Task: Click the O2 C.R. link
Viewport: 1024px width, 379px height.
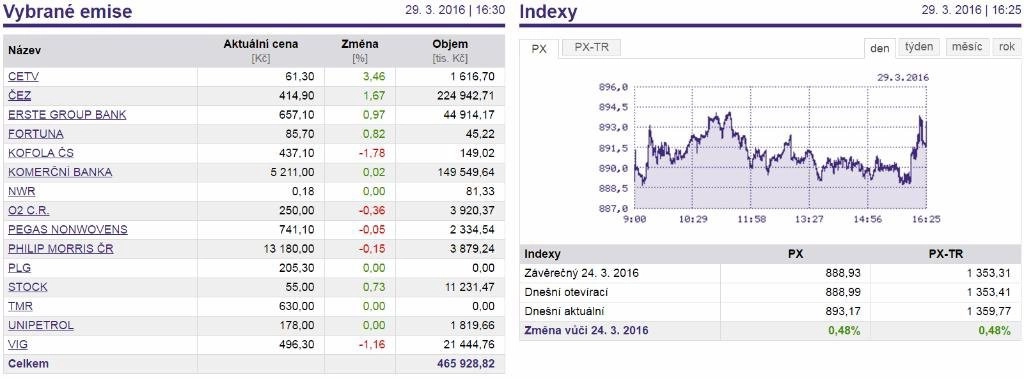Action: tap(29, 211)
